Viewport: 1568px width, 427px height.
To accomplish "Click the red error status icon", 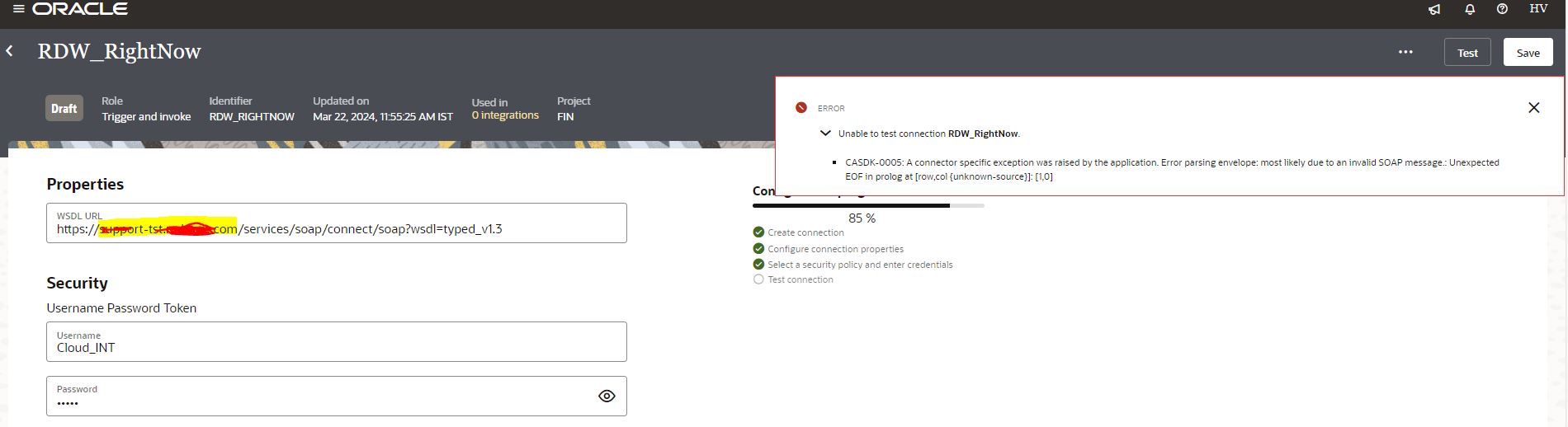I will (x=801, y=108).
